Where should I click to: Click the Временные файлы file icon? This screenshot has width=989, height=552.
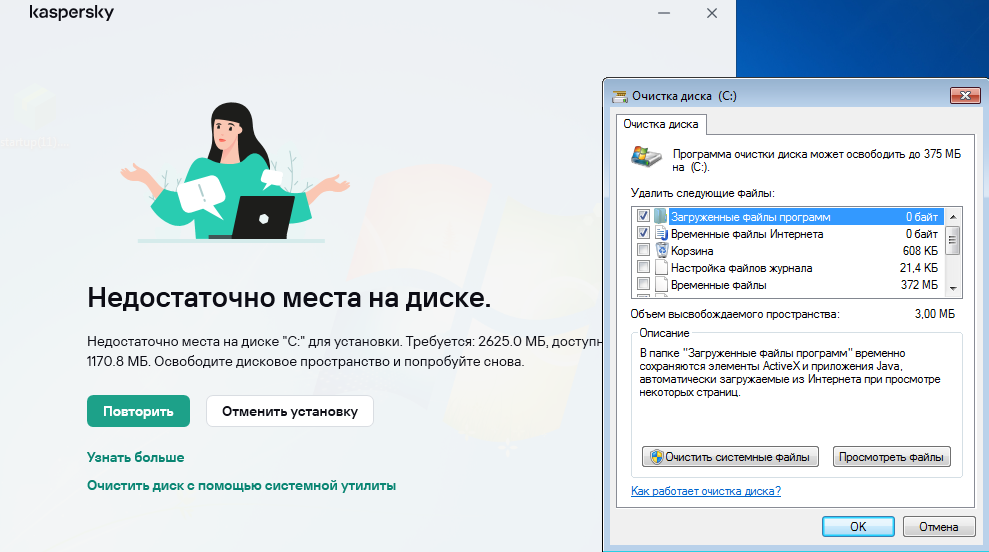[661, 285]
